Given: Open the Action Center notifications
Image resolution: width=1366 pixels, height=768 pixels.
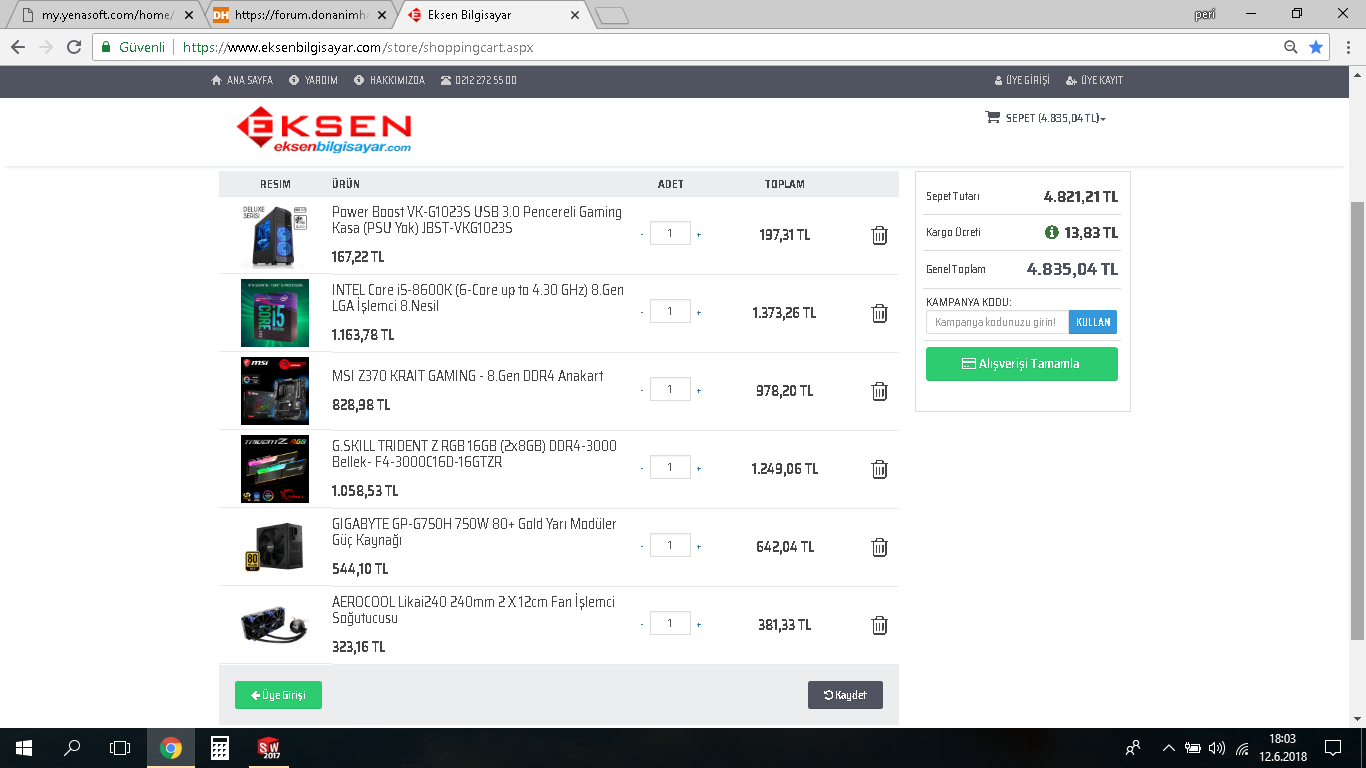Looking at the screenshot, I should [1333, 747].
